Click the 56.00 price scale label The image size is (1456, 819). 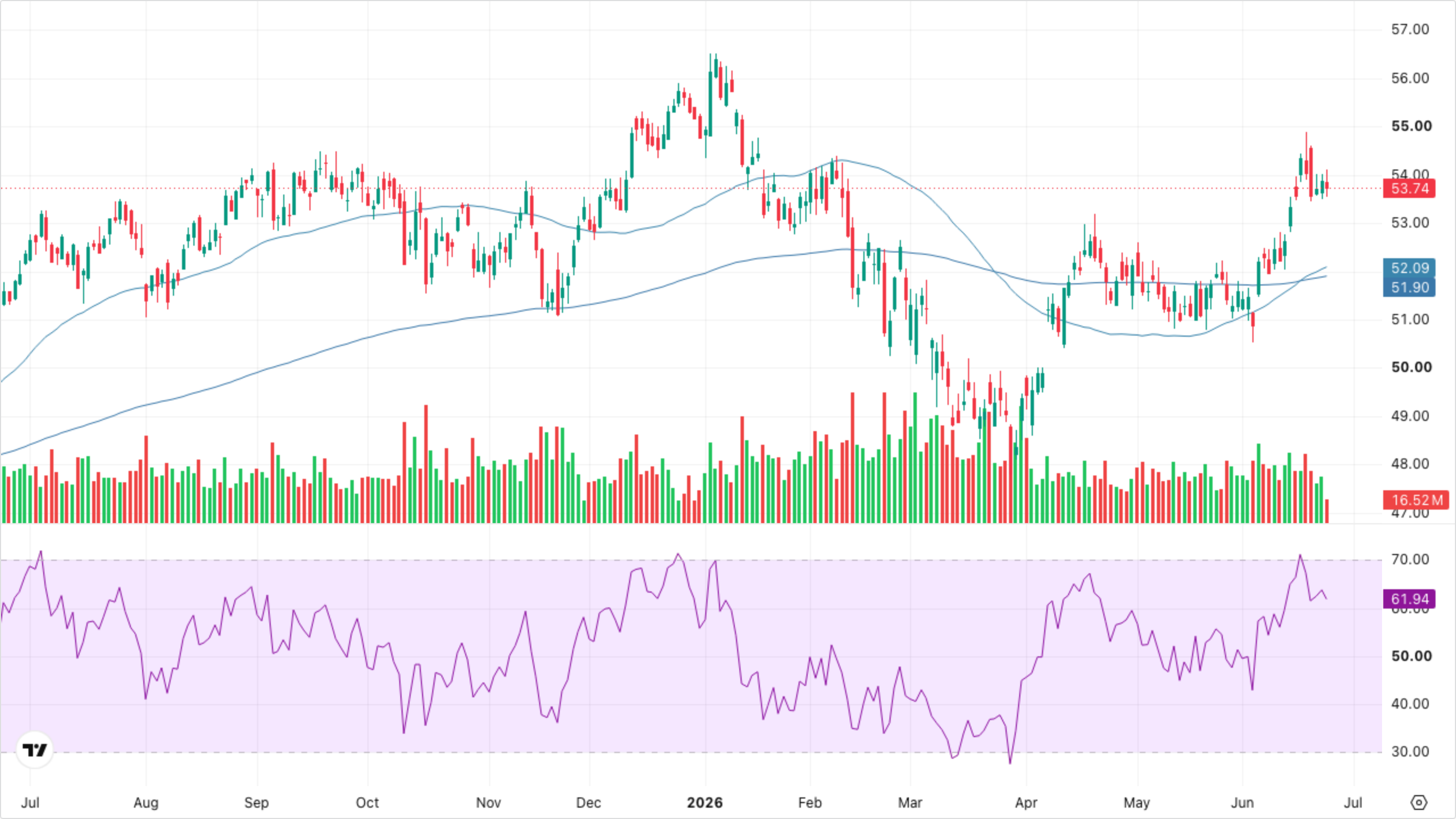point(1410,78)
